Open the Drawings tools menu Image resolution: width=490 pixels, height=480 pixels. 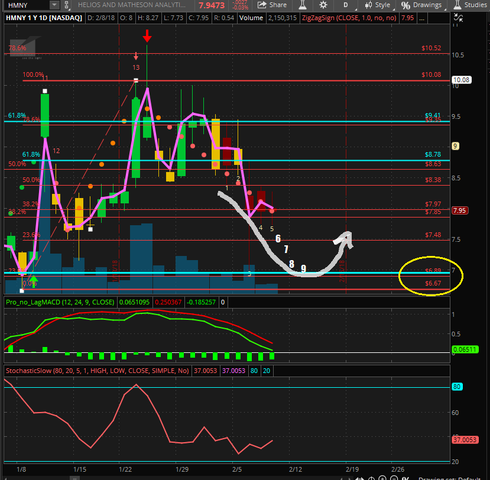421,5
